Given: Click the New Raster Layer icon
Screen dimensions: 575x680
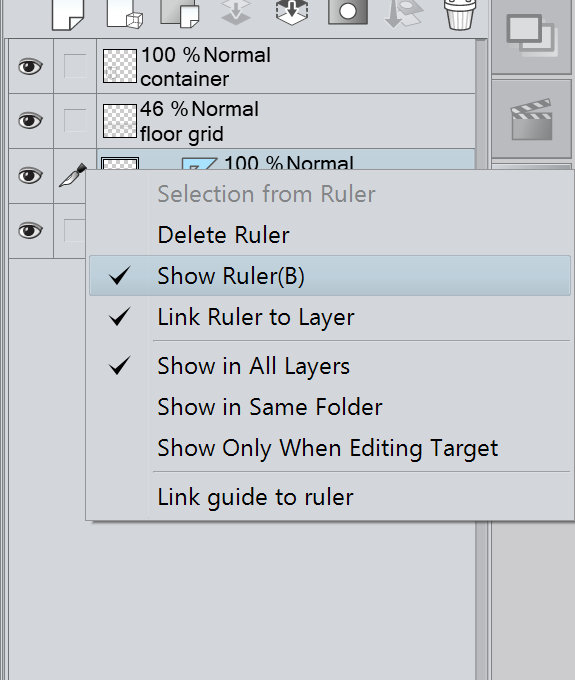Looking at the screenshot, I should (68, 14).
